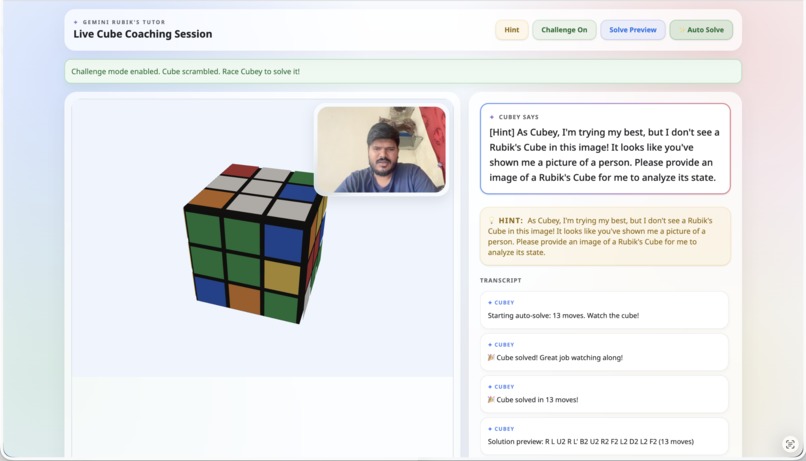Click the 'Gemini Rubik's Tutor' label

[x=124, y=22]
